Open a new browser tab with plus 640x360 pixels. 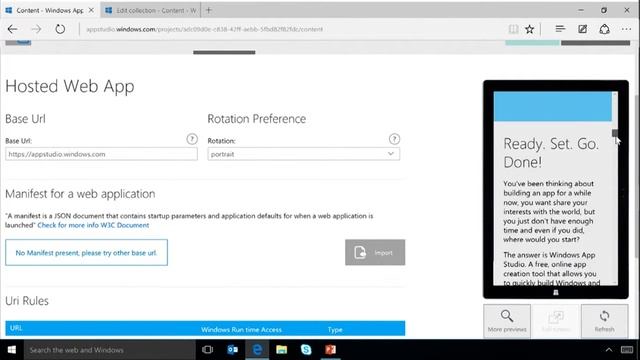(209, 10)
